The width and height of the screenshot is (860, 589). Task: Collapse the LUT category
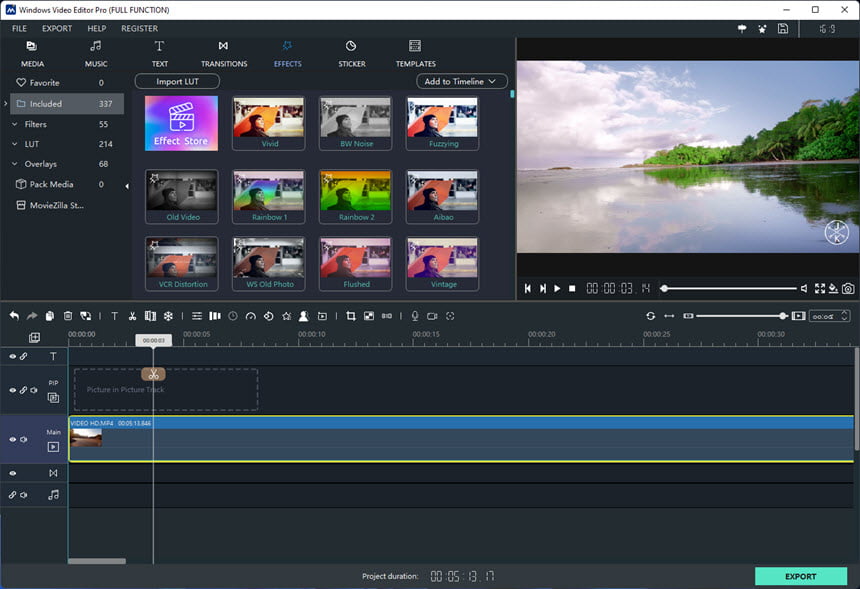click(x=15, y=144)
